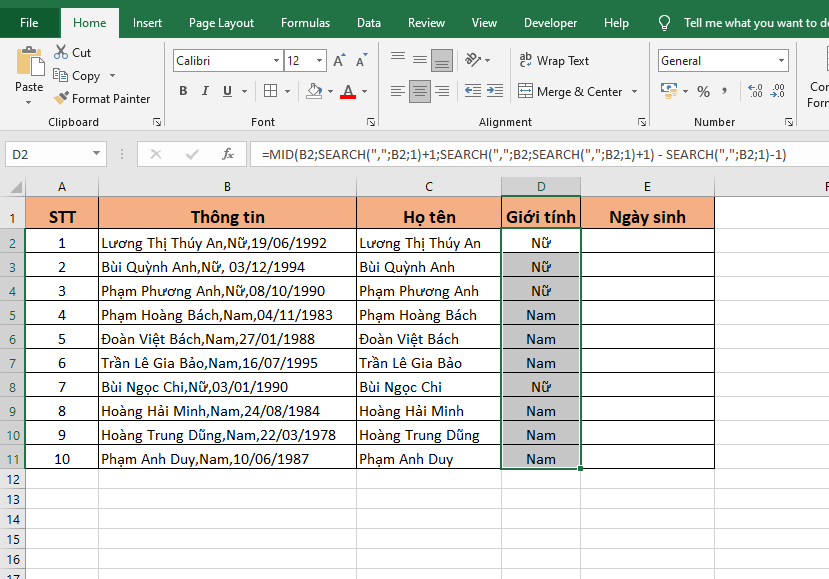Viewport: 829px width, 579px height.
Task: Open the Calibri font name dropdown
Action: (x=275, y=61)
